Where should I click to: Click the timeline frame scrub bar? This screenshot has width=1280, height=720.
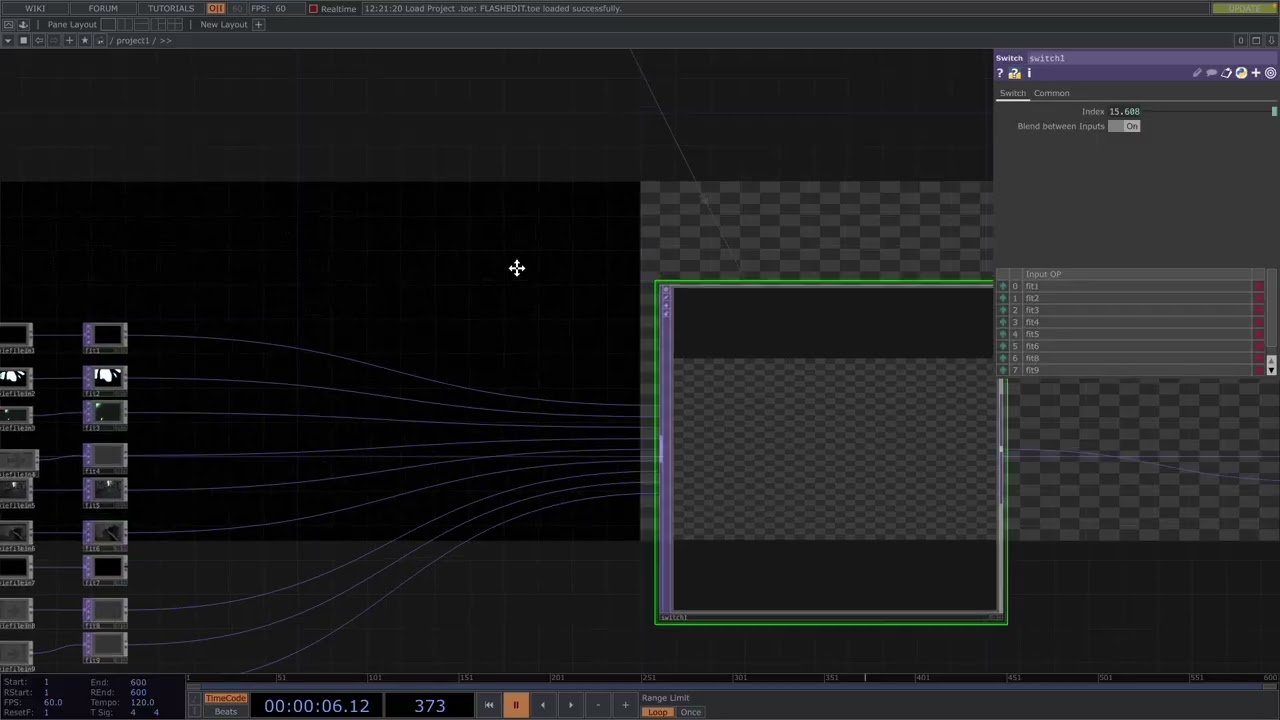732,687
